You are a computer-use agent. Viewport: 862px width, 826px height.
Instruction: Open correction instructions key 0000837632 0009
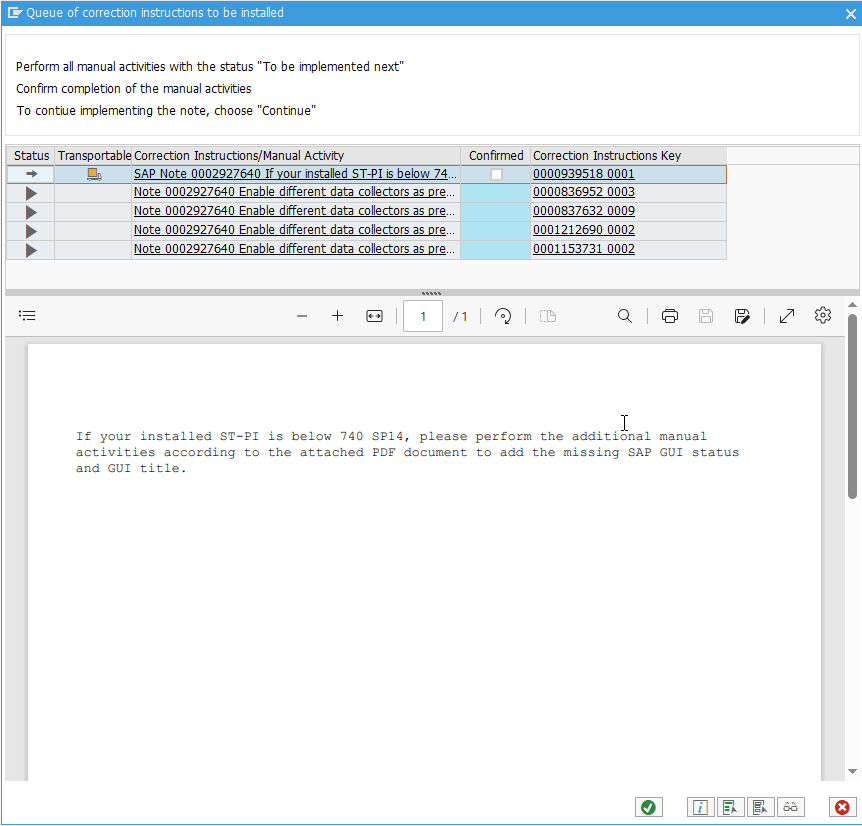583,211
